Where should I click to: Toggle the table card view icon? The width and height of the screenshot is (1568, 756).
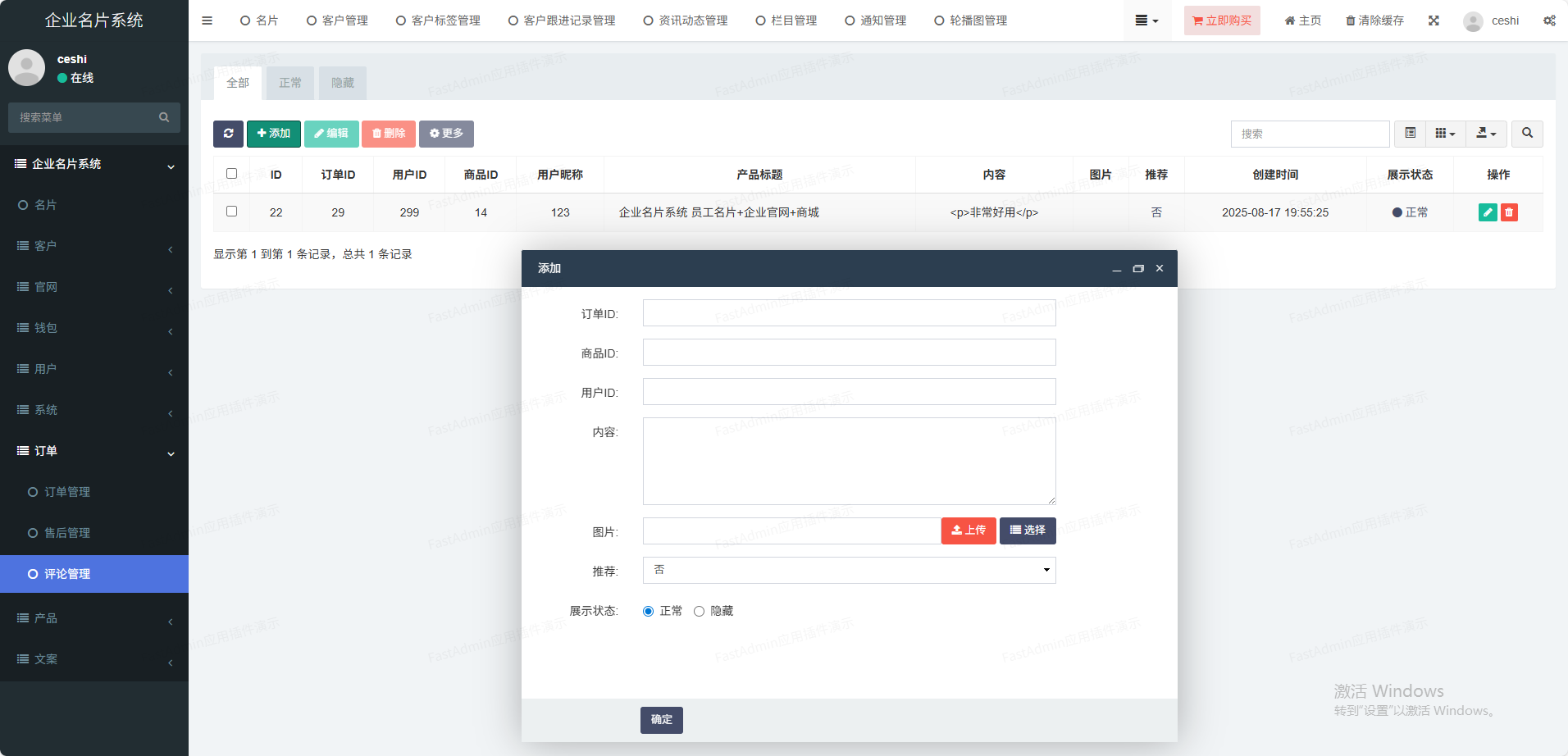coord(1410,134)
